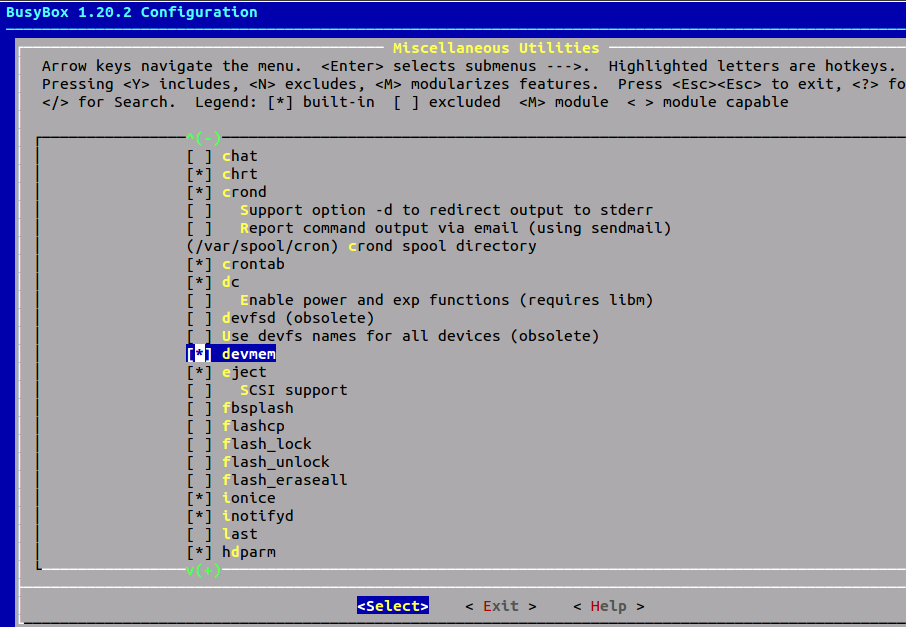Click the BusyBox 1.20.2 Configuration header
This screenshot has width=906, height=627.
132,12
